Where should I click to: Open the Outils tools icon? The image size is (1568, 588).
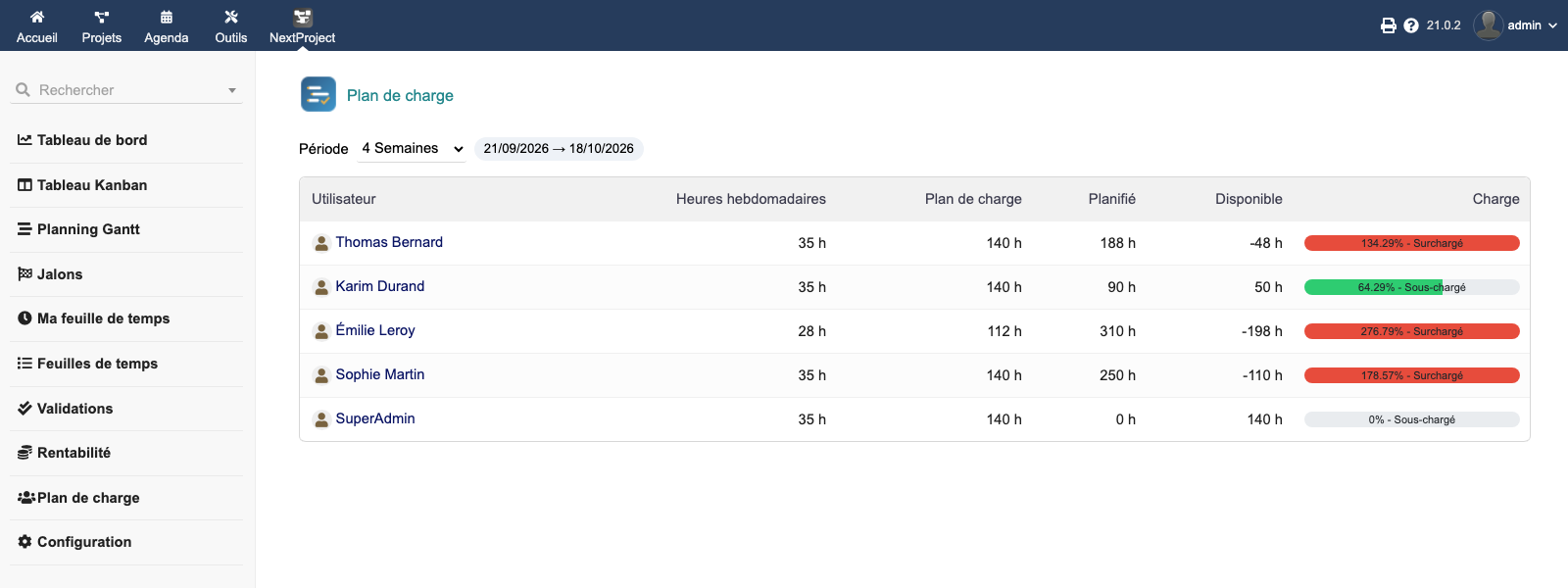click(231, 17)
